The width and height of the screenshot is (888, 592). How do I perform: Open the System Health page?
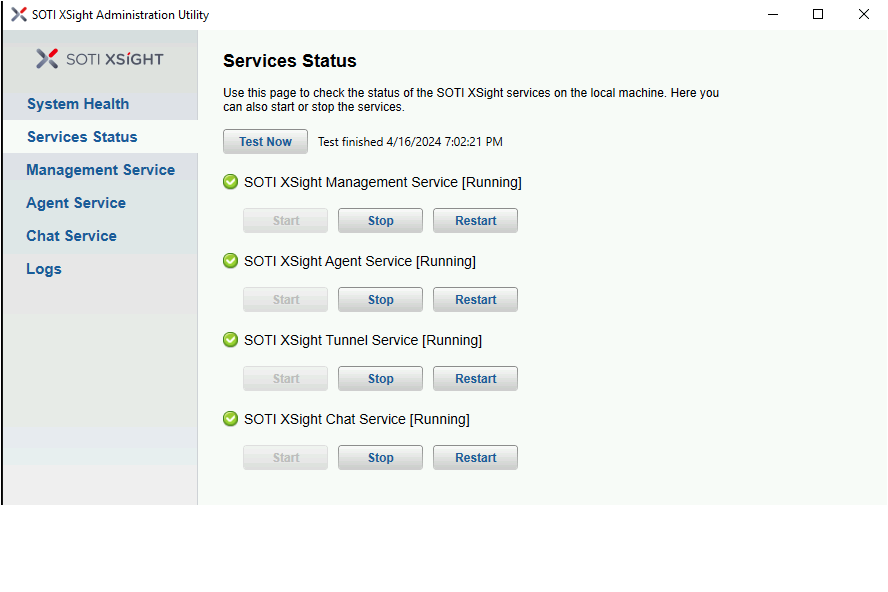pos(78,104)
